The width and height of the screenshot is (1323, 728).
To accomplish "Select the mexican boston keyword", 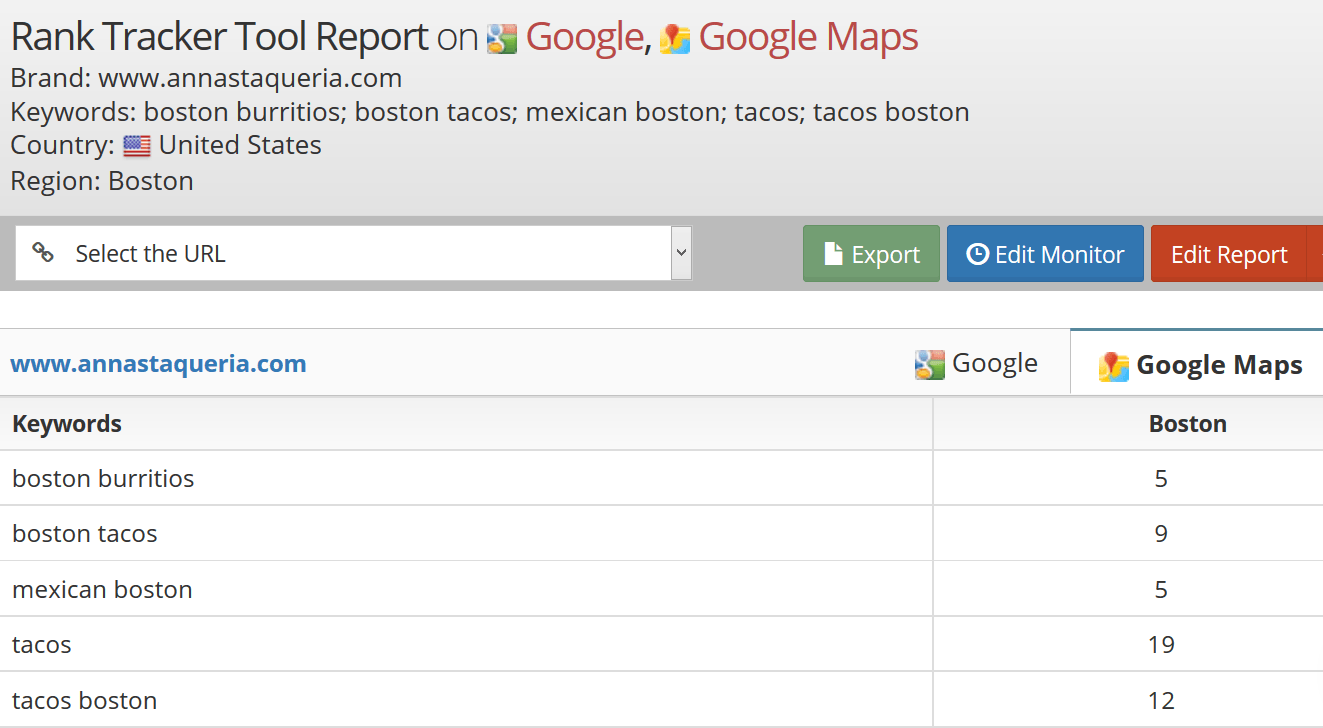I will (102, 589).
